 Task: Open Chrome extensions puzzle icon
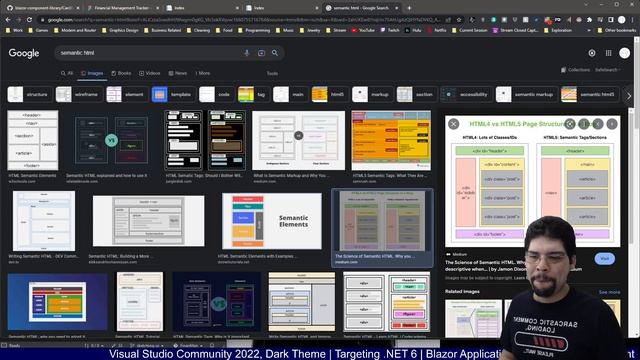click(x=589, y=20)
